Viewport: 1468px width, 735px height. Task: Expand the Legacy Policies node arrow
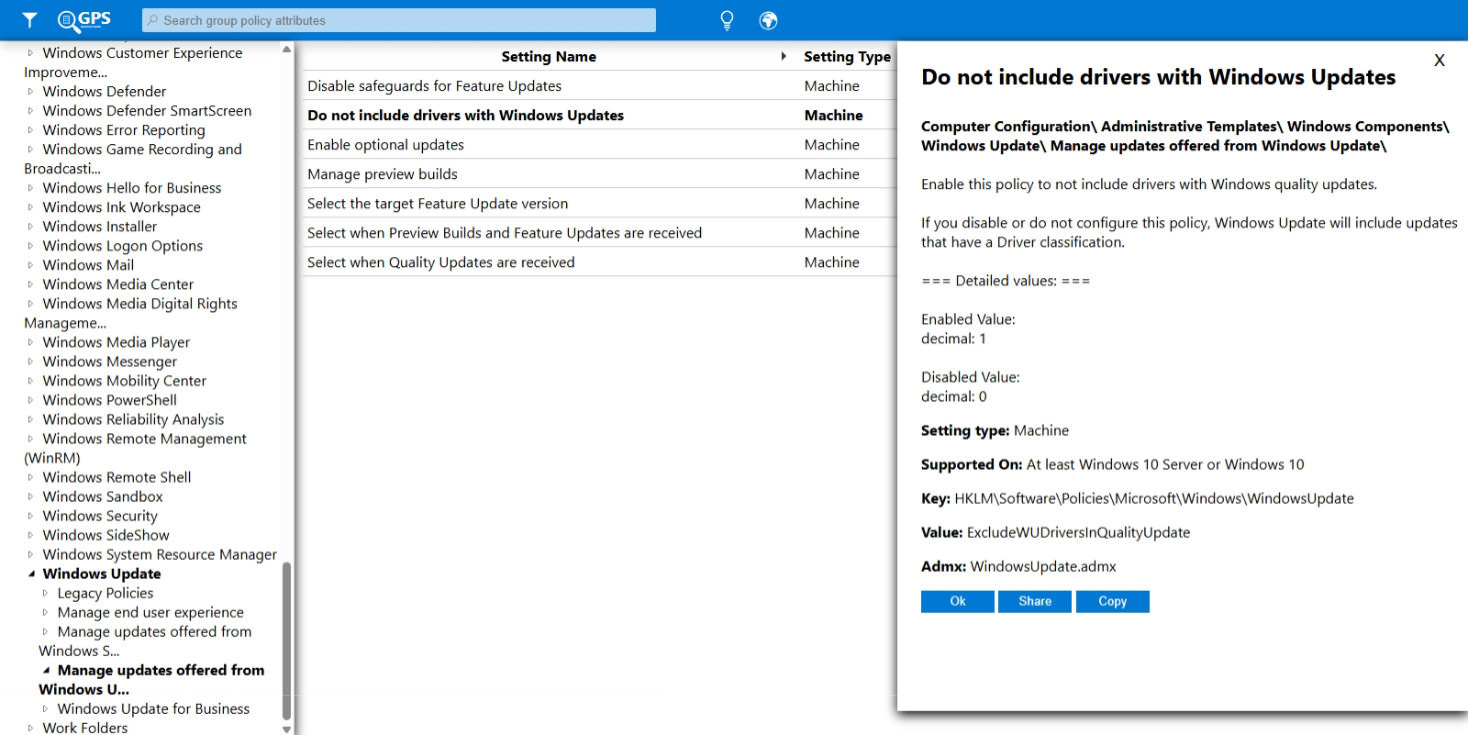(x=46, y=593)
